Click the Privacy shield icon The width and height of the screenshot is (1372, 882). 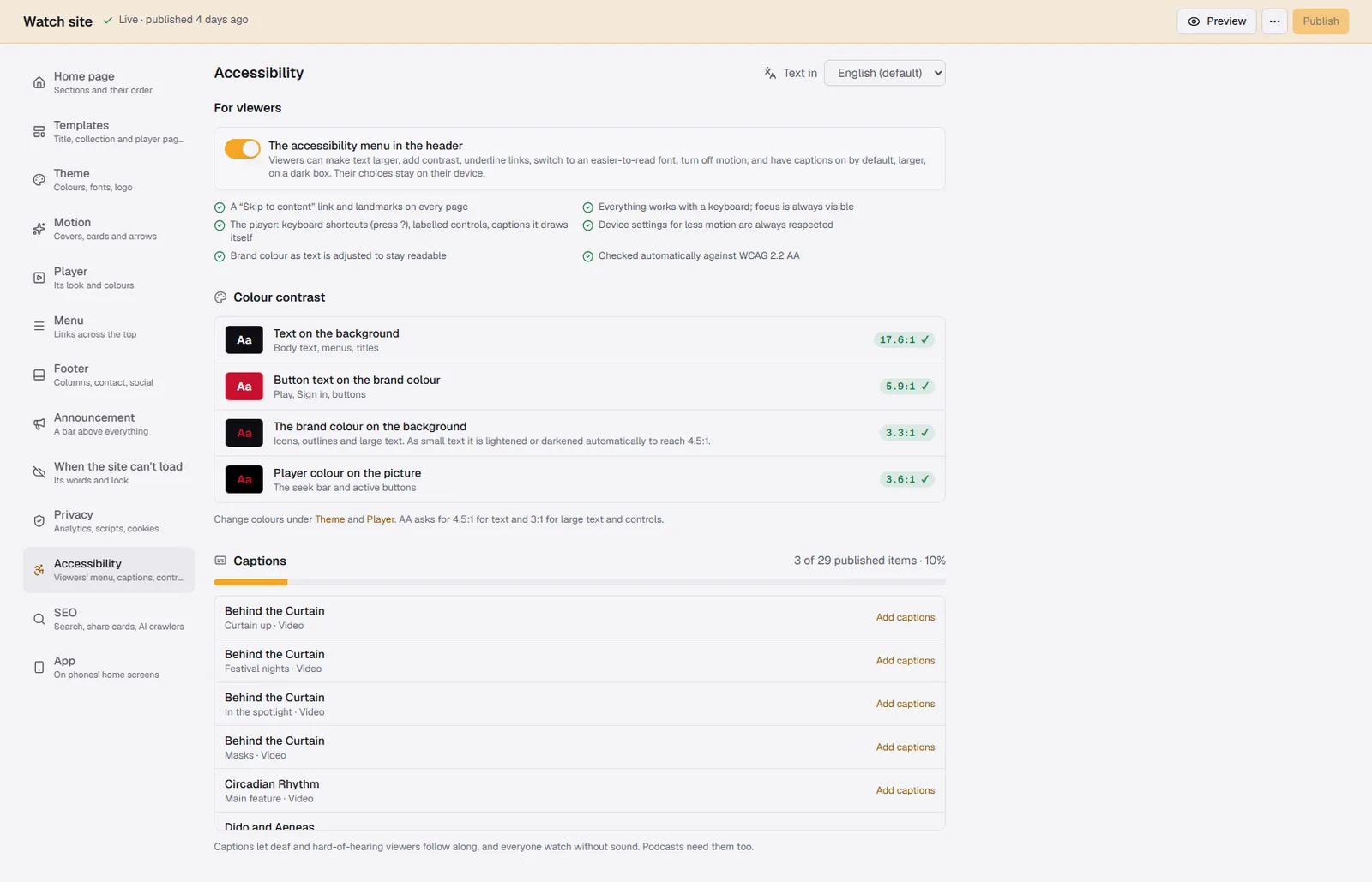[x=39, y=521]
